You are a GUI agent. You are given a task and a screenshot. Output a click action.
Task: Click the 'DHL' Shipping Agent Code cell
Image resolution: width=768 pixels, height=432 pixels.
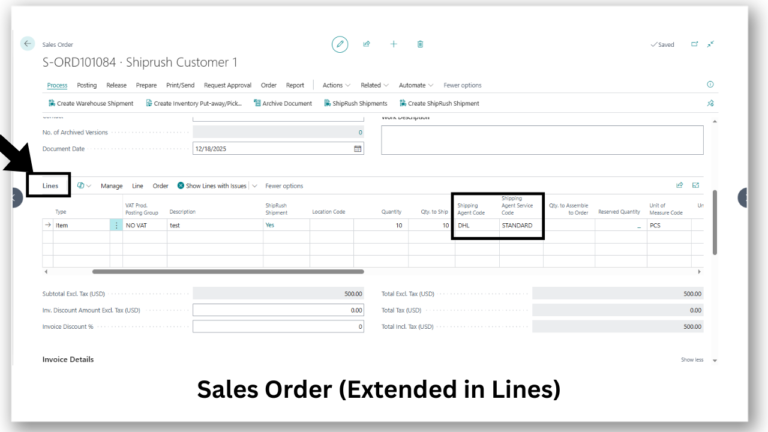point(477,225)
